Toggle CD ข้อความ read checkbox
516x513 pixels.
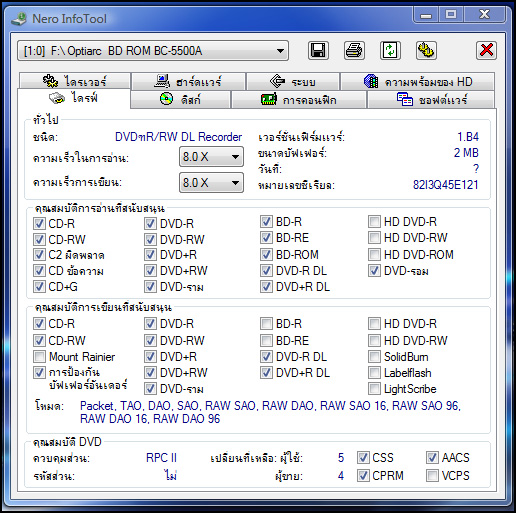click(x=39, y=270)
